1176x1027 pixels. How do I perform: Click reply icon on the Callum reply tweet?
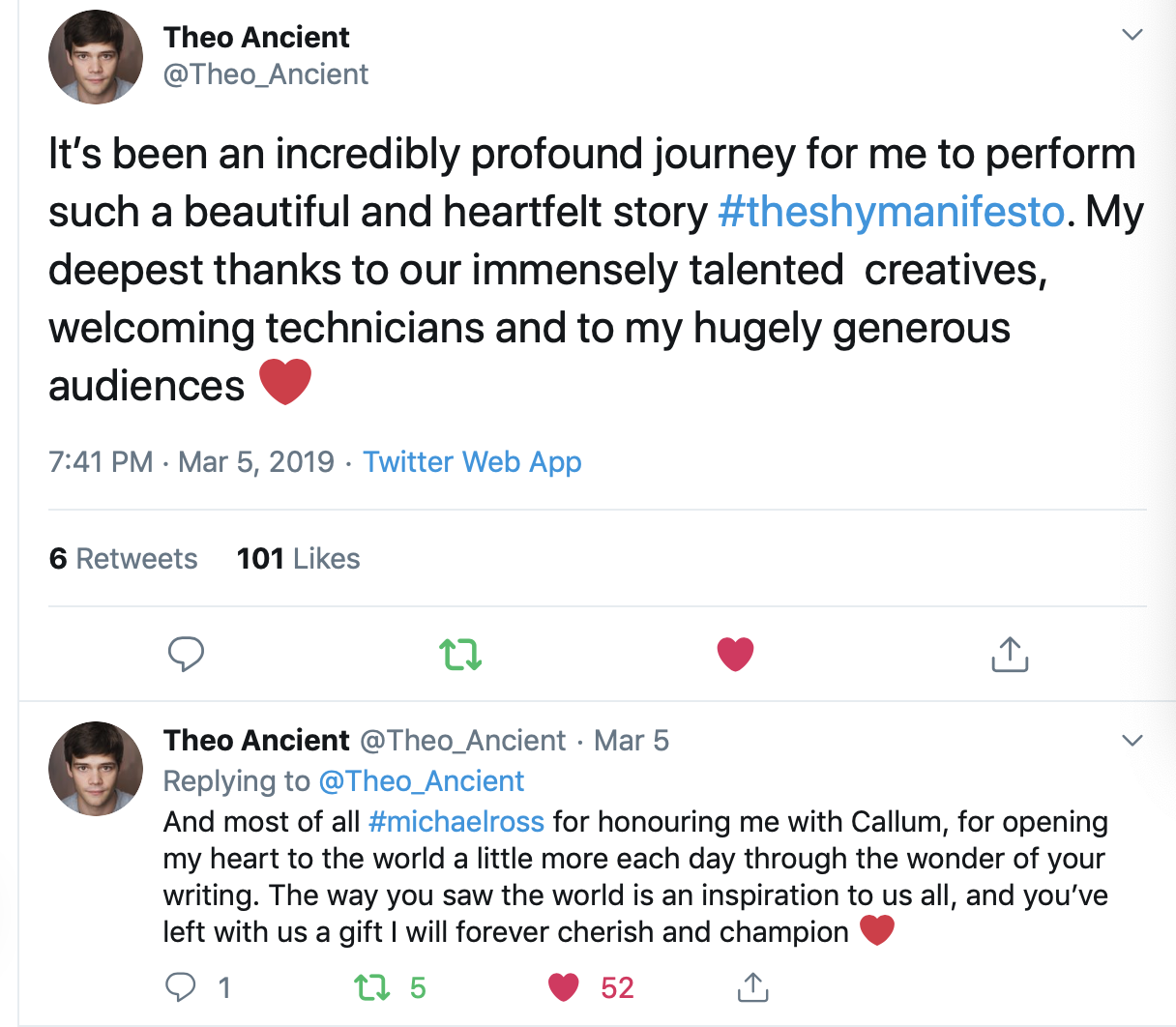[181, 987]
